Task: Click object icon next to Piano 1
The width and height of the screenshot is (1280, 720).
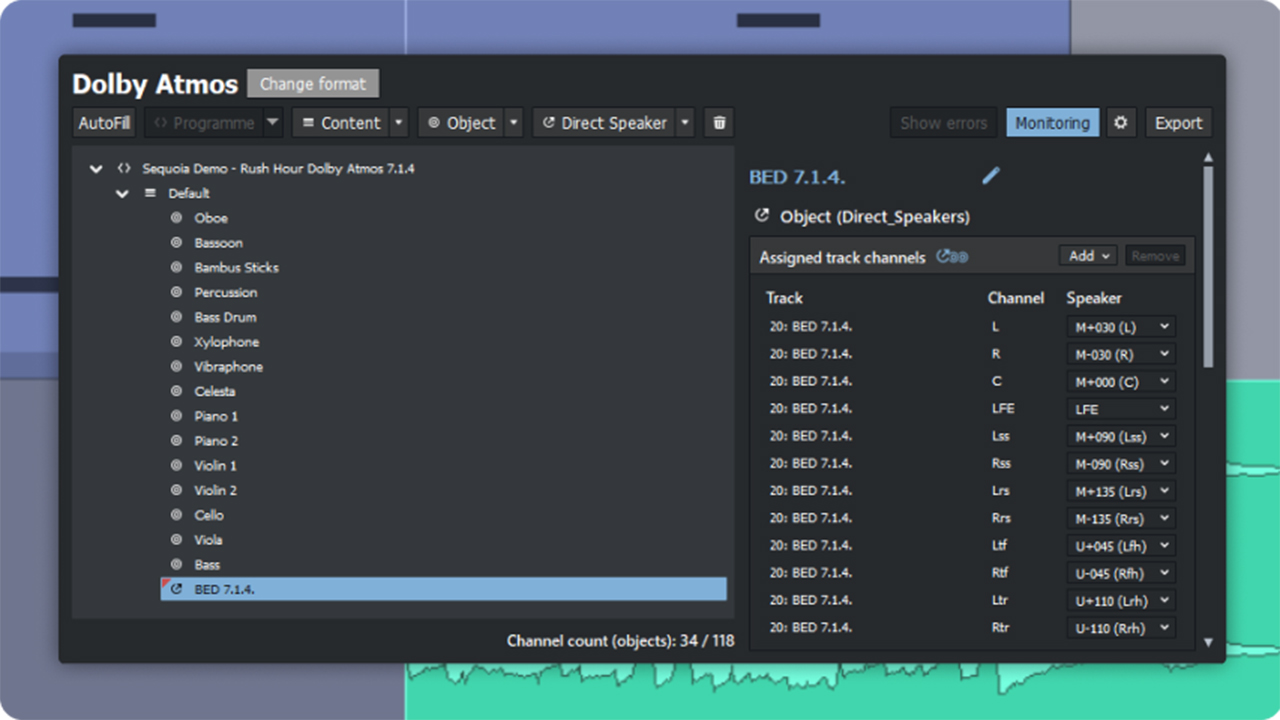Action: tap(177, 416)
